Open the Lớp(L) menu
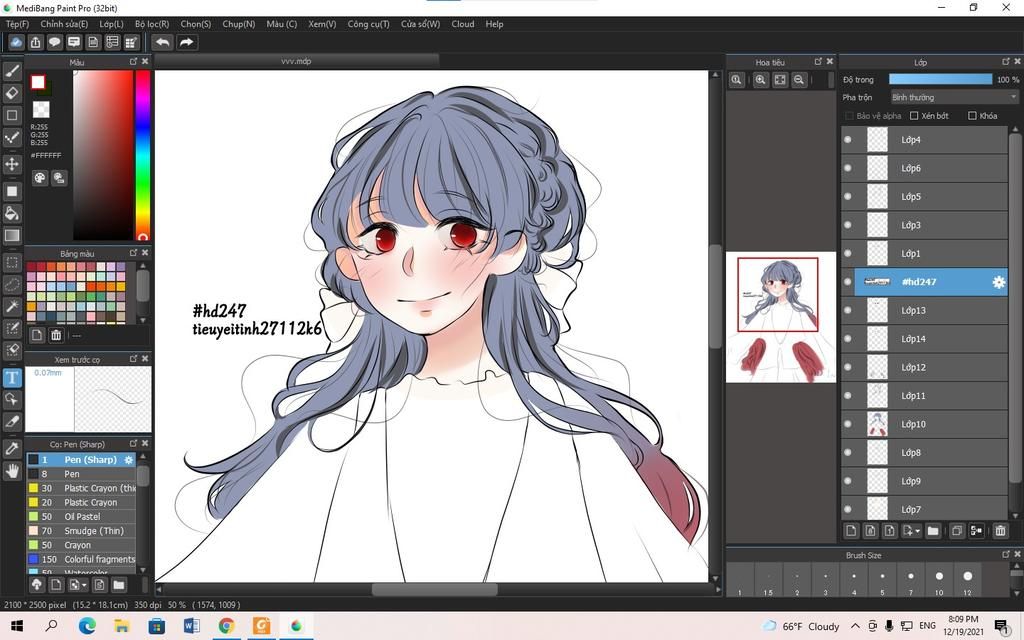Viewport: 1024px width, 640px height. point(112,24)
